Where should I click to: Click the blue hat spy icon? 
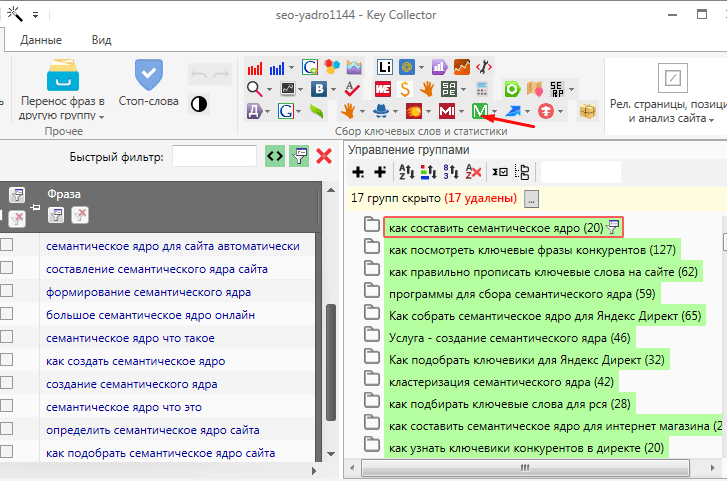pyautogui.click(x=381, y=111)
